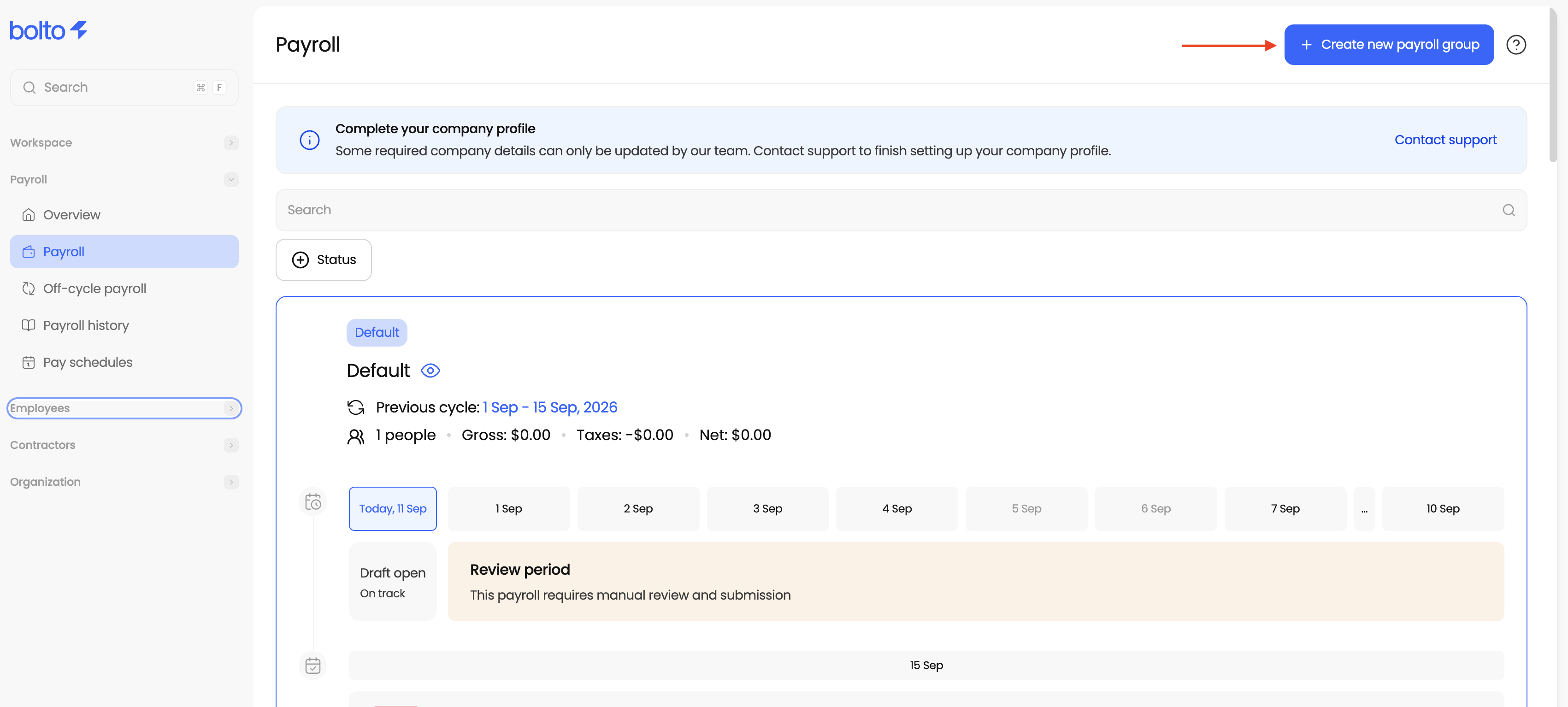Viewport: 1568px width, 707px height.
Task: Select 4 Sep on the timeline
Action: point(896,509)
